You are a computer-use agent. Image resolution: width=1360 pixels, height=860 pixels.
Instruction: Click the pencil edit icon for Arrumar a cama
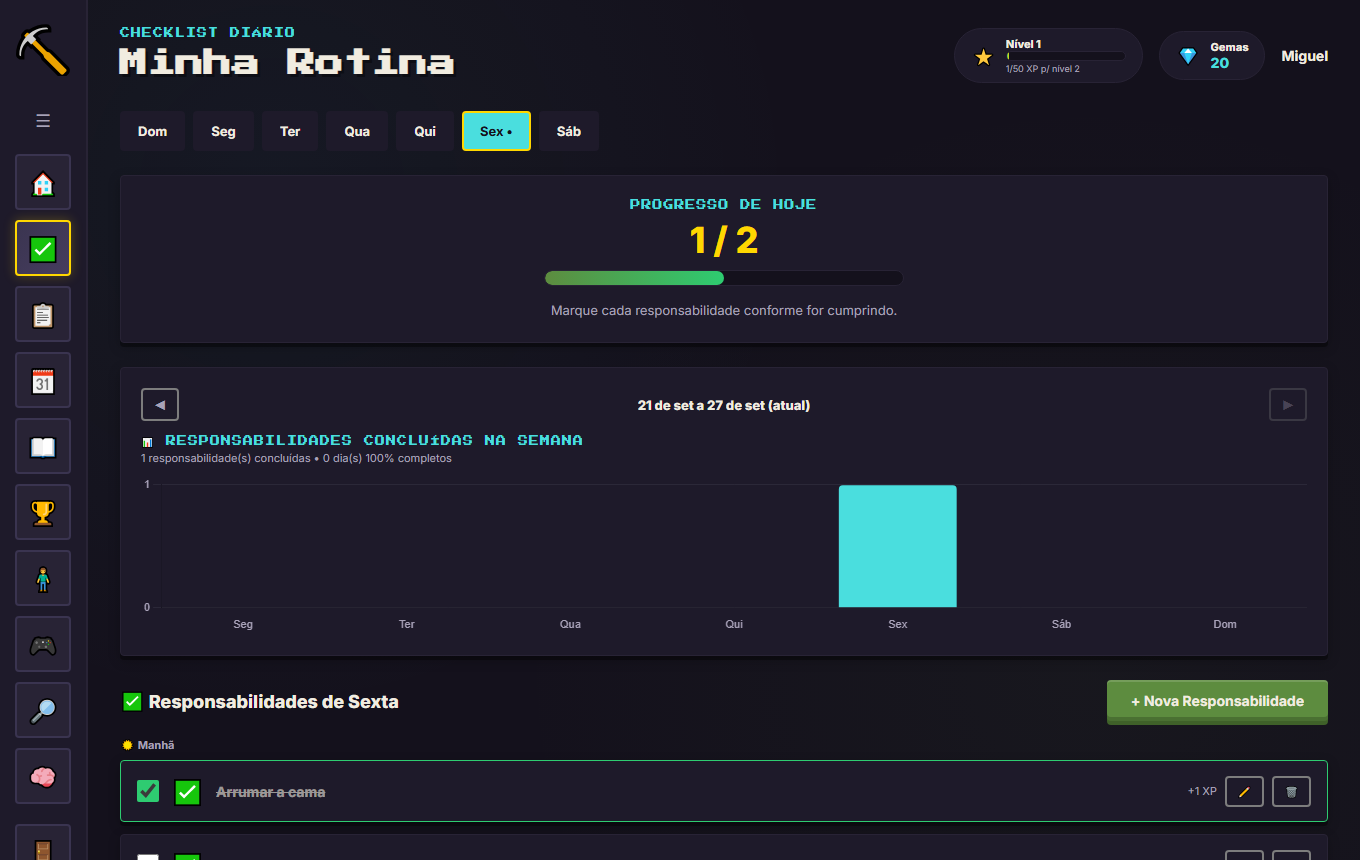tap(1244, 791)
